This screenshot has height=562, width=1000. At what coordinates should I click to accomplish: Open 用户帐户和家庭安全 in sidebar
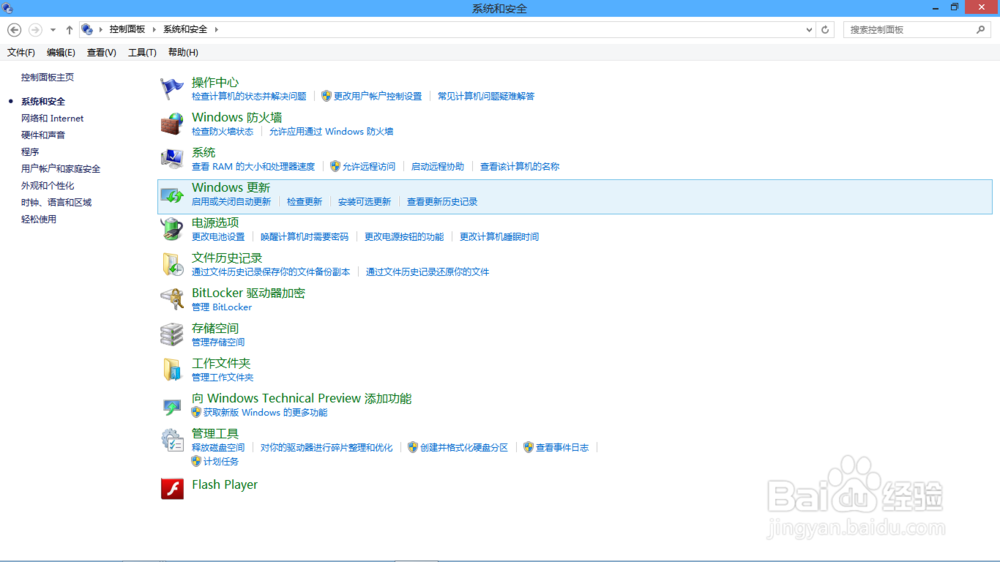click(61, 169)
